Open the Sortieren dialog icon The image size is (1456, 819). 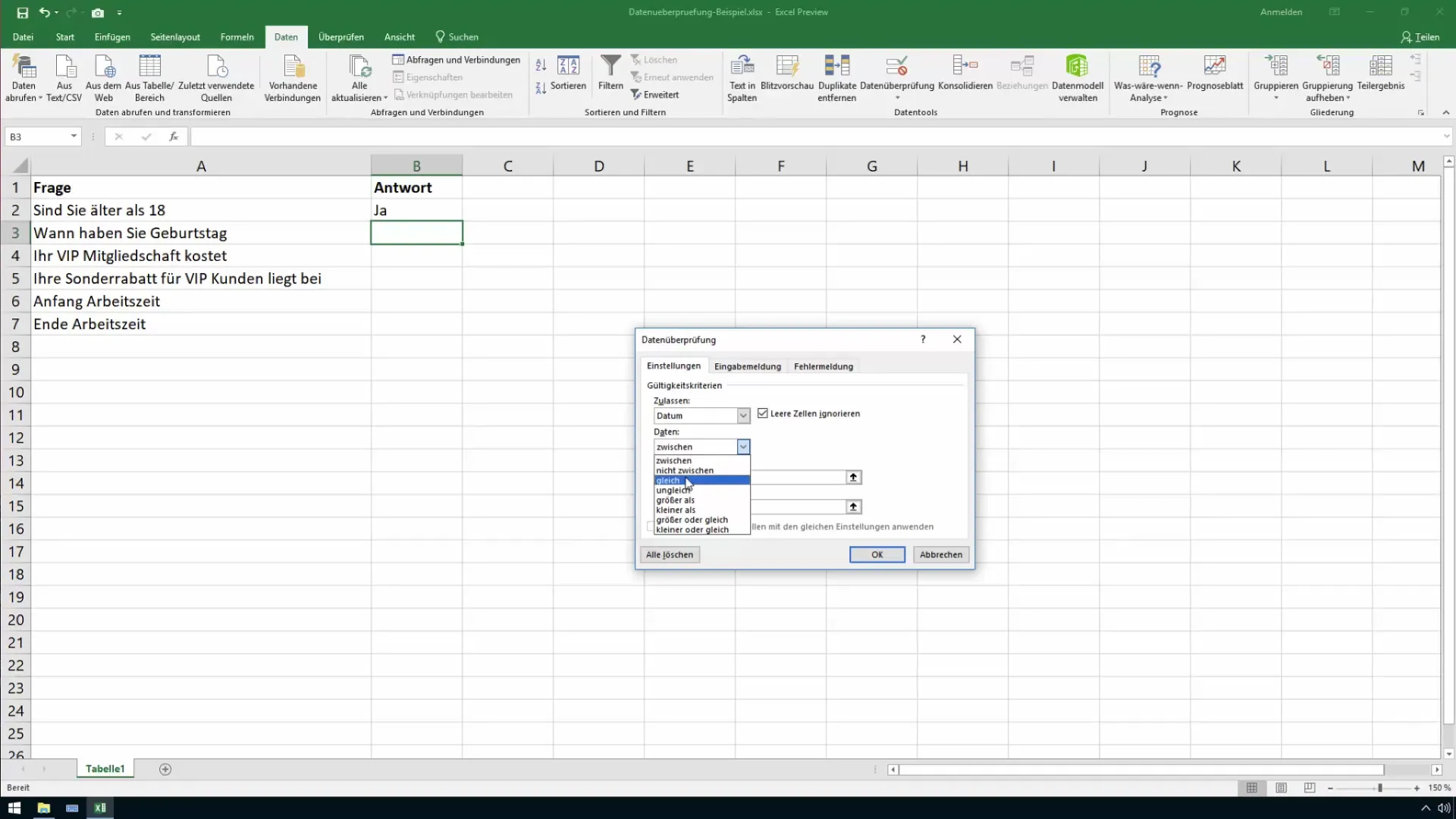pyautogui.click(x=568, y=73)
